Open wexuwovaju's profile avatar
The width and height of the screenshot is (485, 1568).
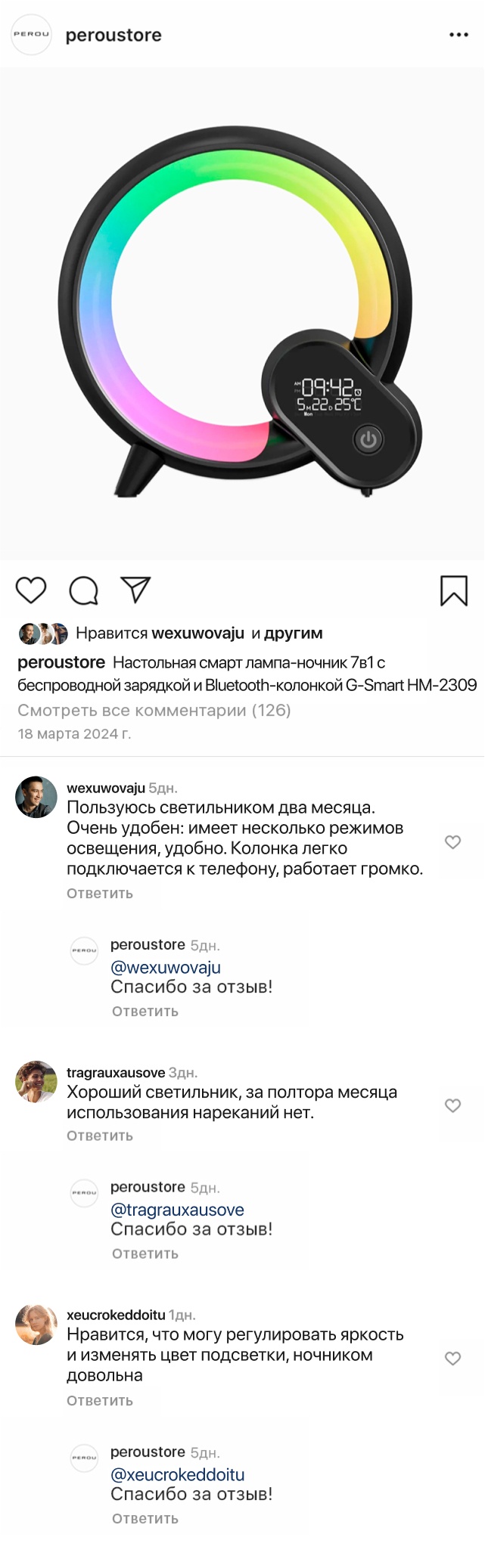coord(36,797)
